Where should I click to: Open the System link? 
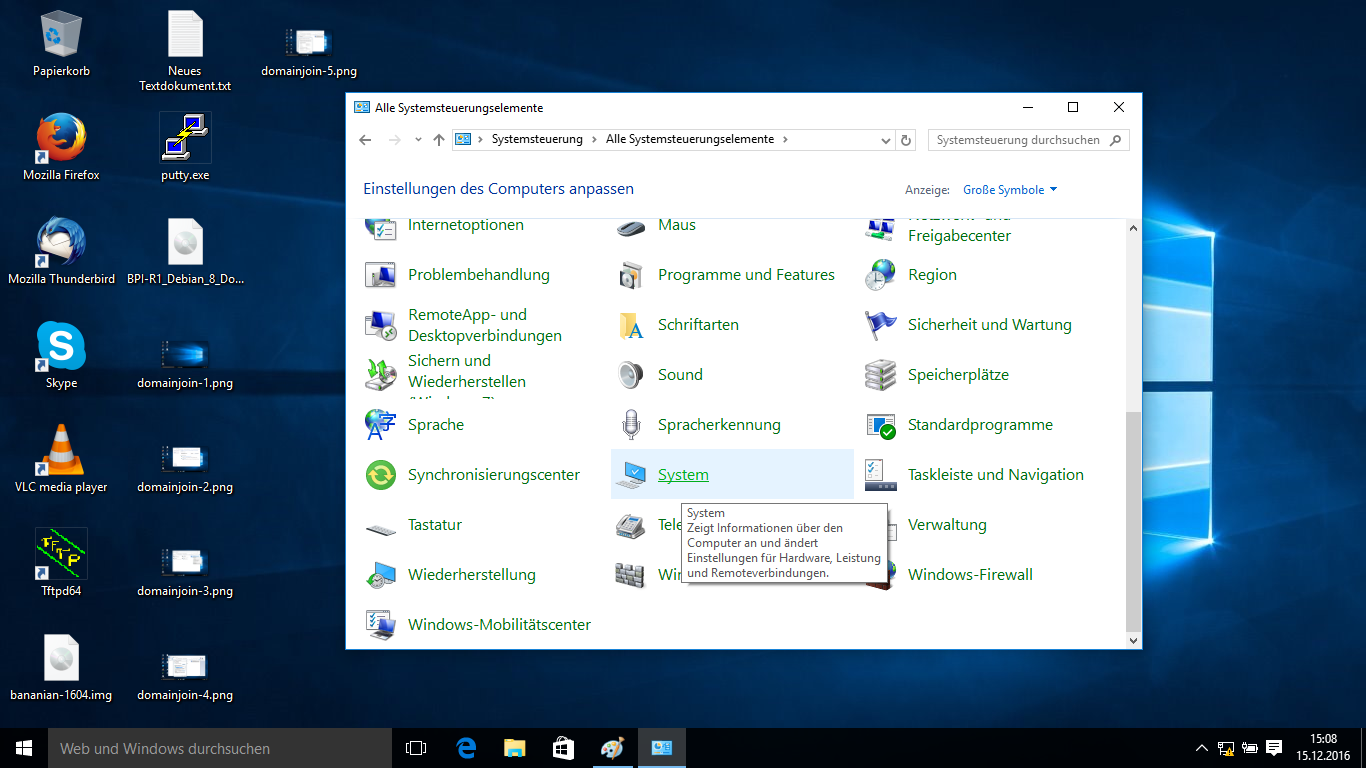click(x=683, y=475)
